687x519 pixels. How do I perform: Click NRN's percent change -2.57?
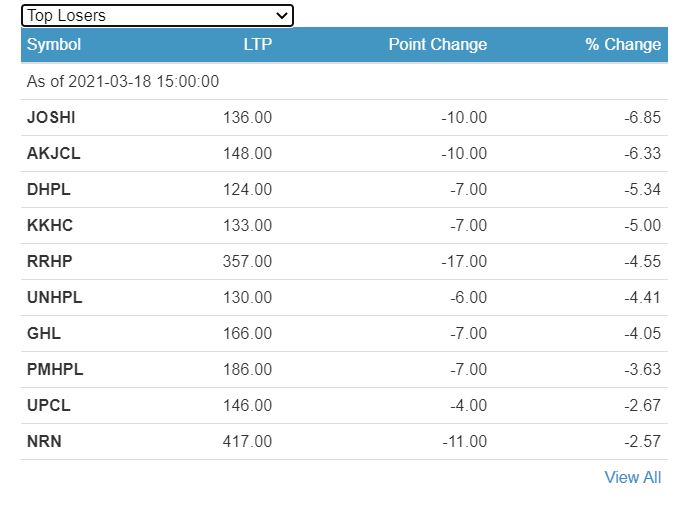[642, 441]
